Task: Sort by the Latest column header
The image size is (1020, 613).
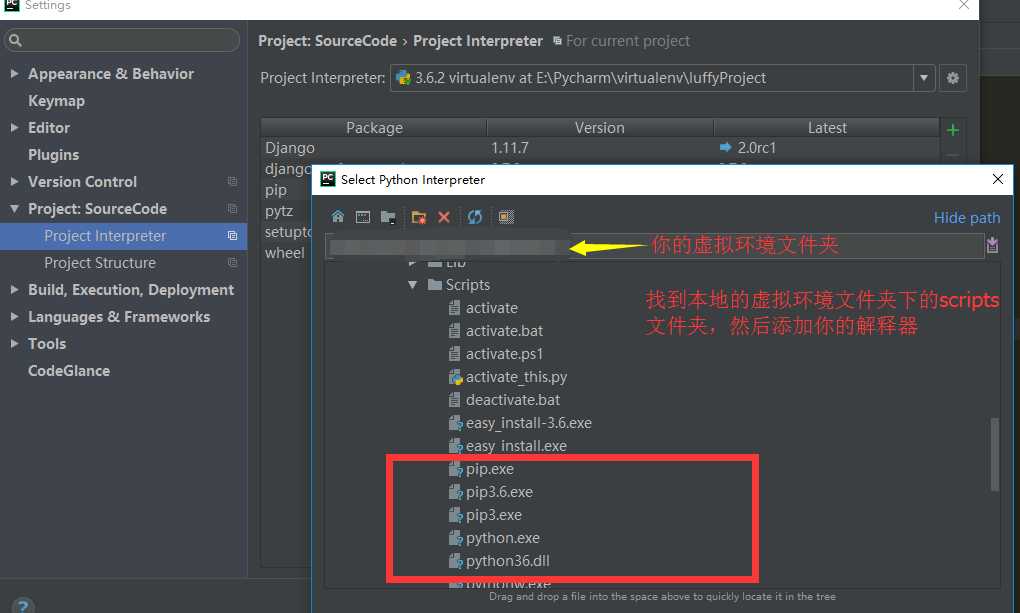Action: [827, 128]
